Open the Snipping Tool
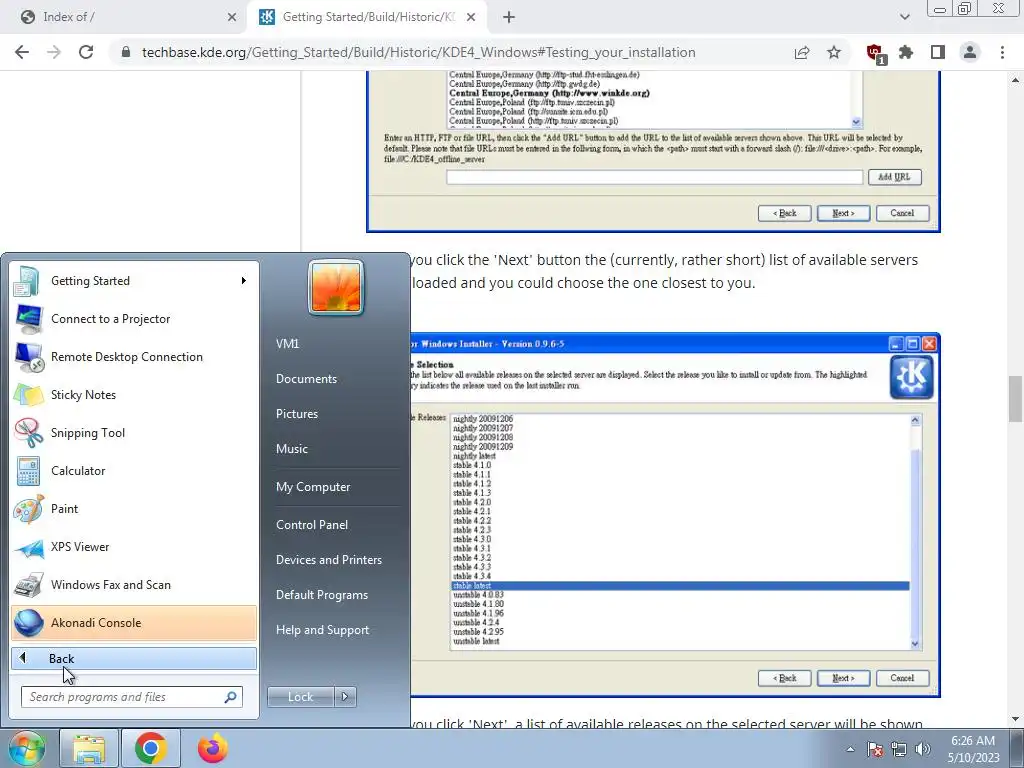 point(134,432)
